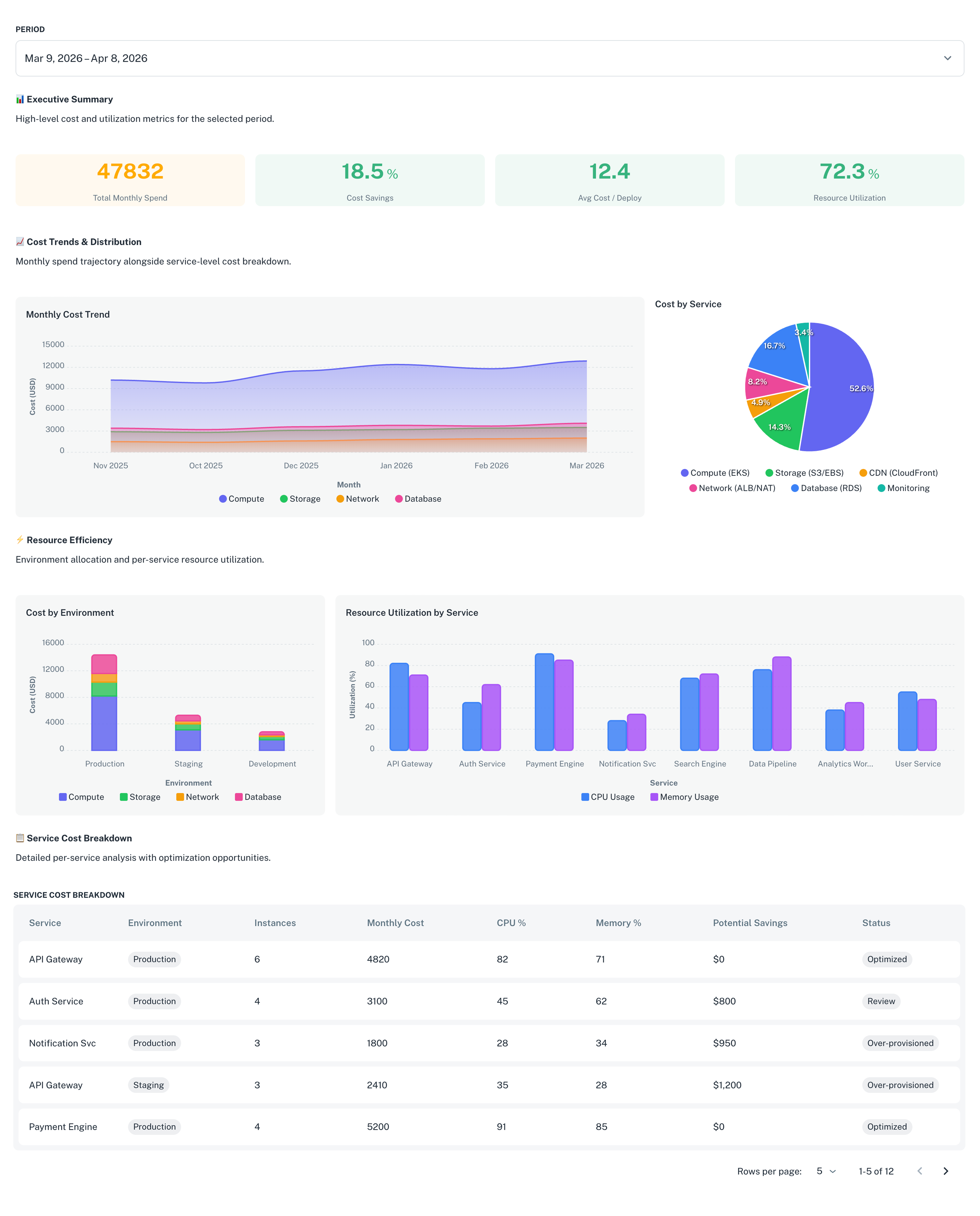The height and width of the screenshot is (1216, 980).
Task: Click the Executive Summary bar chart icon
Action: (20, 99)
